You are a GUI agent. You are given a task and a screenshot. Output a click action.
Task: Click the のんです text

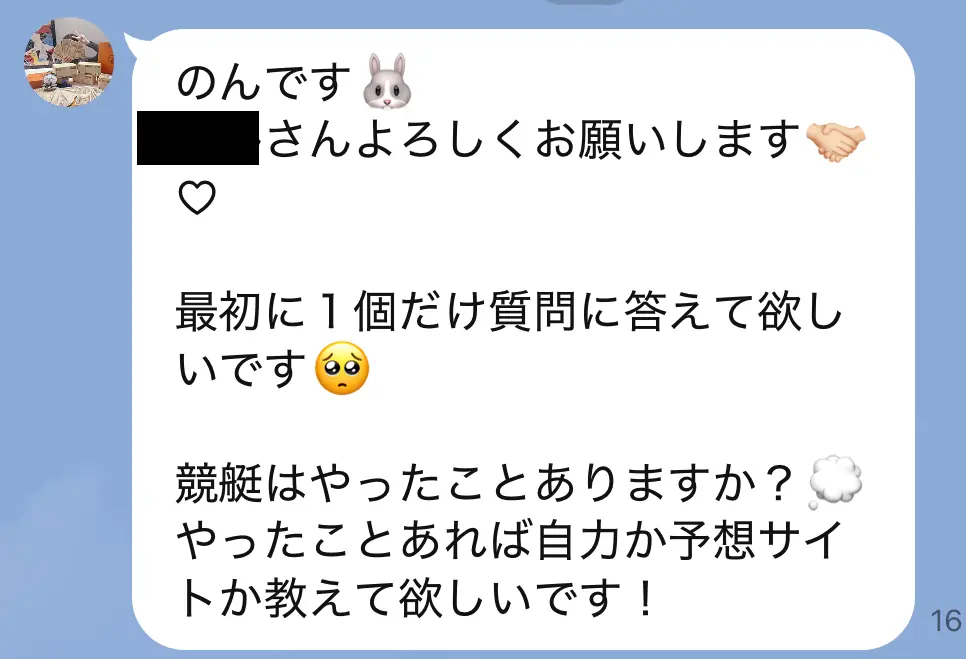coord(264,83)
